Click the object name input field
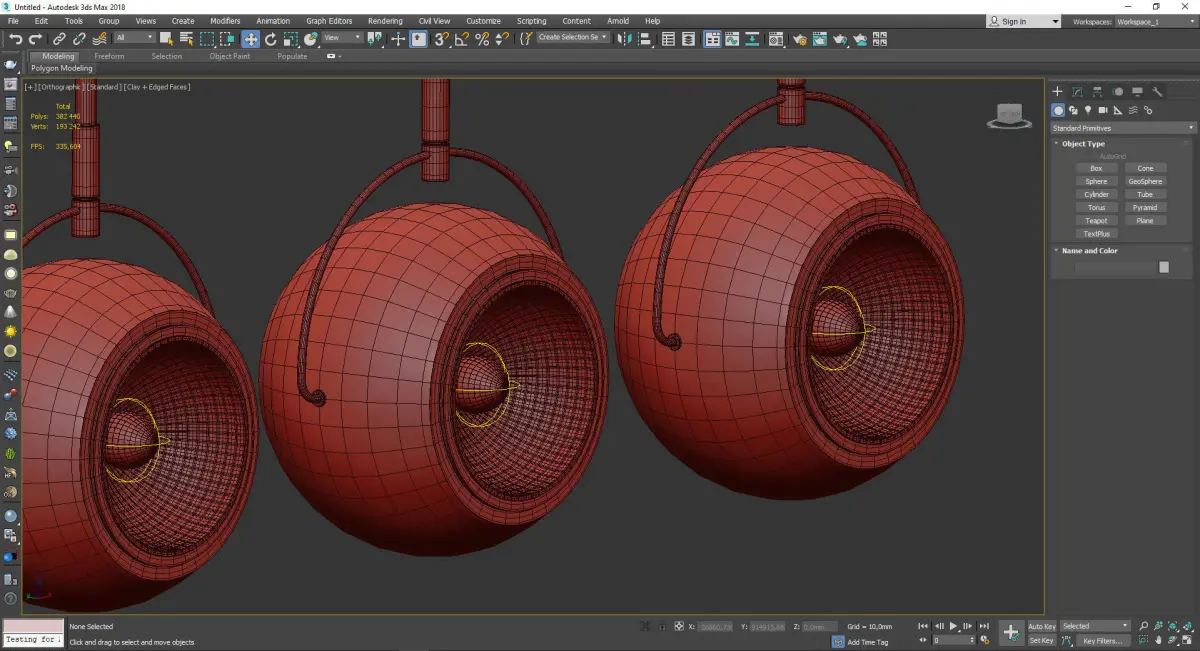The height and width of the screenshot is (651, 1200). [1115, 267]
